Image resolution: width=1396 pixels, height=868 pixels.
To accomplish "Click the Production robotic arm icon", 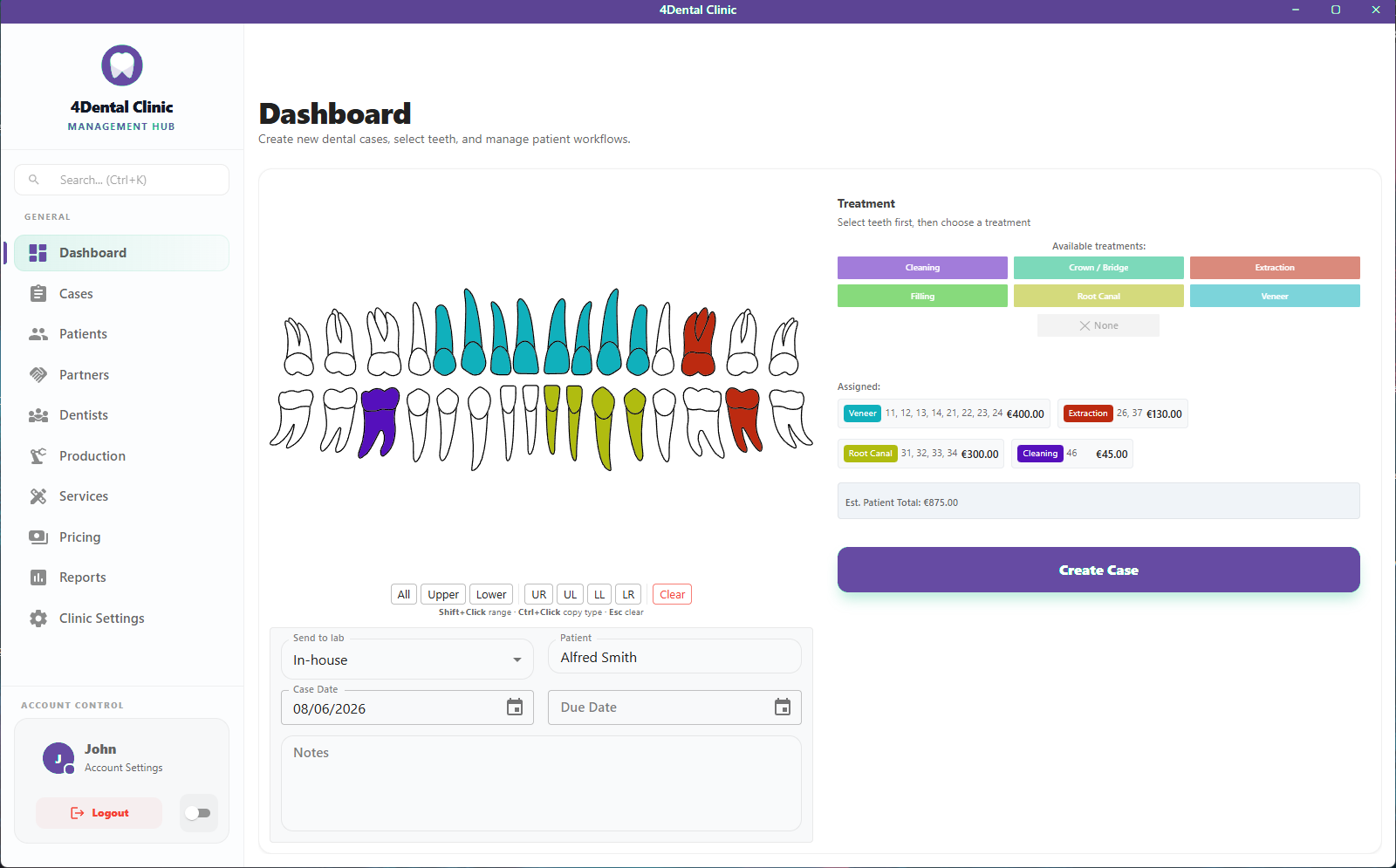I will click(38, 456).
